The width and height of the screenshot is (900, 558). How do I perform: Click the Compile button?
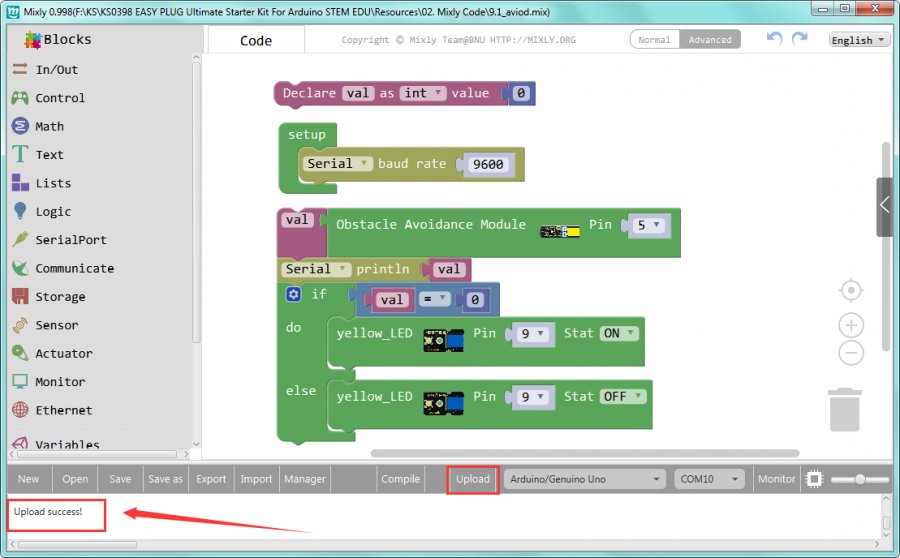[x=401, y=479]
